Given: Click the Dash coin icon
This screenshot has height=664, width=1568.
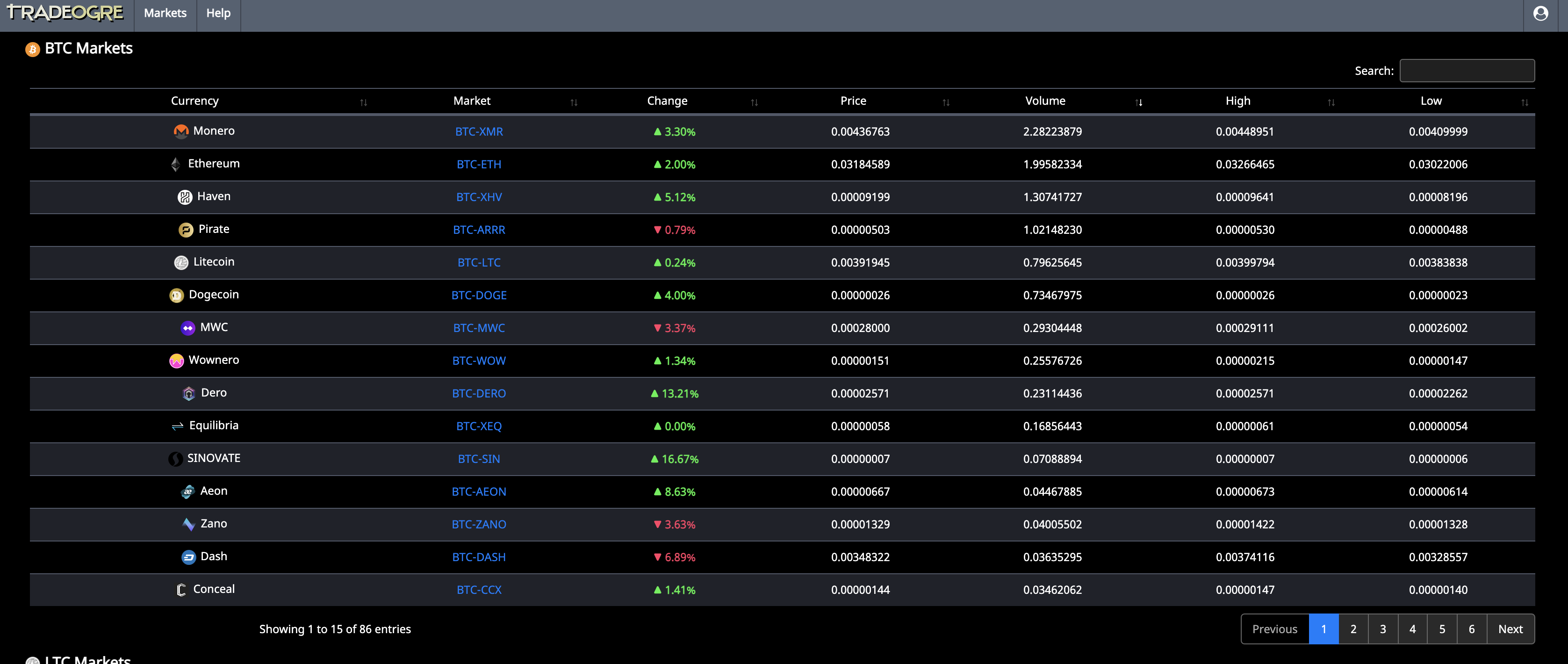Looking at the screenshot, I should (189, 557).
